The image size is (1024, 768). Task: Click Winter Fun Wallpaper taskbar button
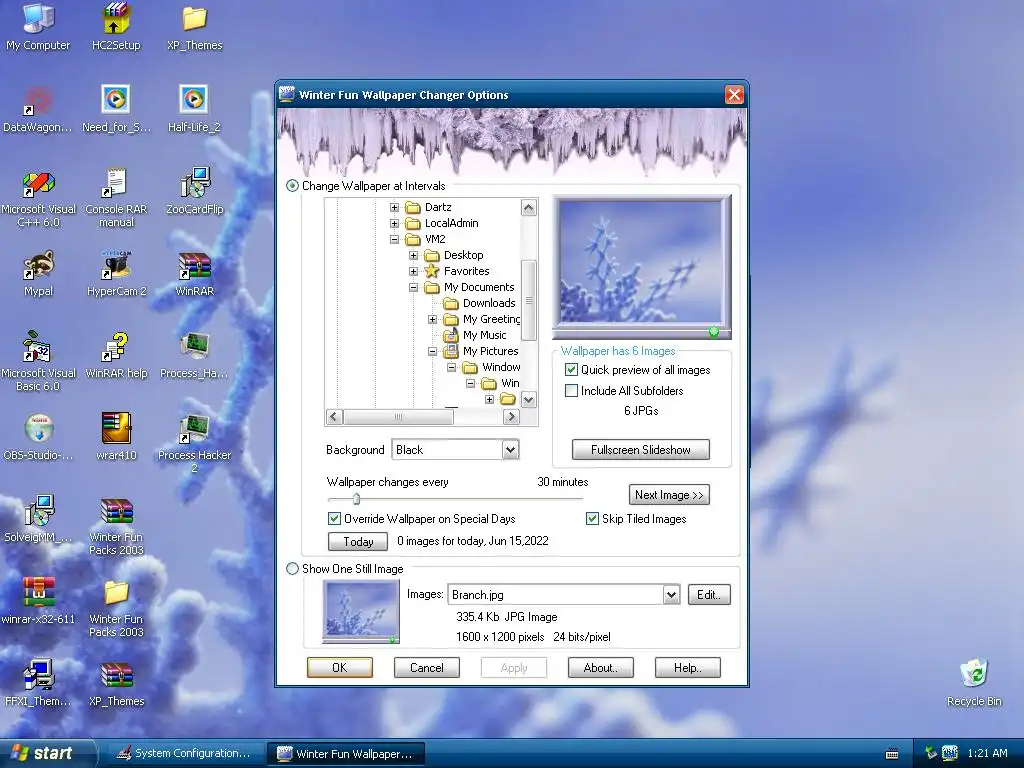click(x=345, y=754)
